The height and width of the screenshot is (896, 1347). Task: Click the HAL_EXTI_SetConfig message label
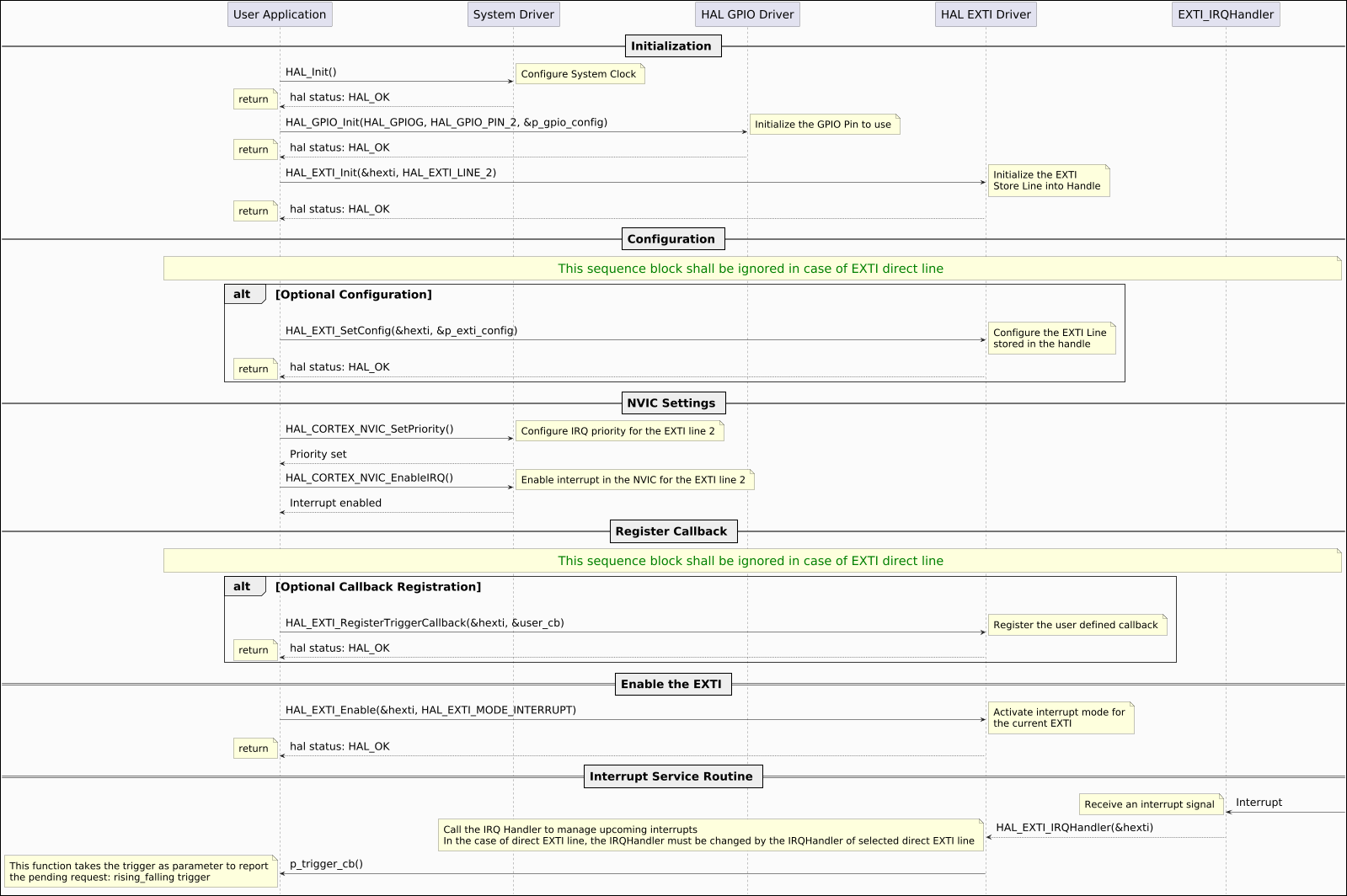[402, 331]
